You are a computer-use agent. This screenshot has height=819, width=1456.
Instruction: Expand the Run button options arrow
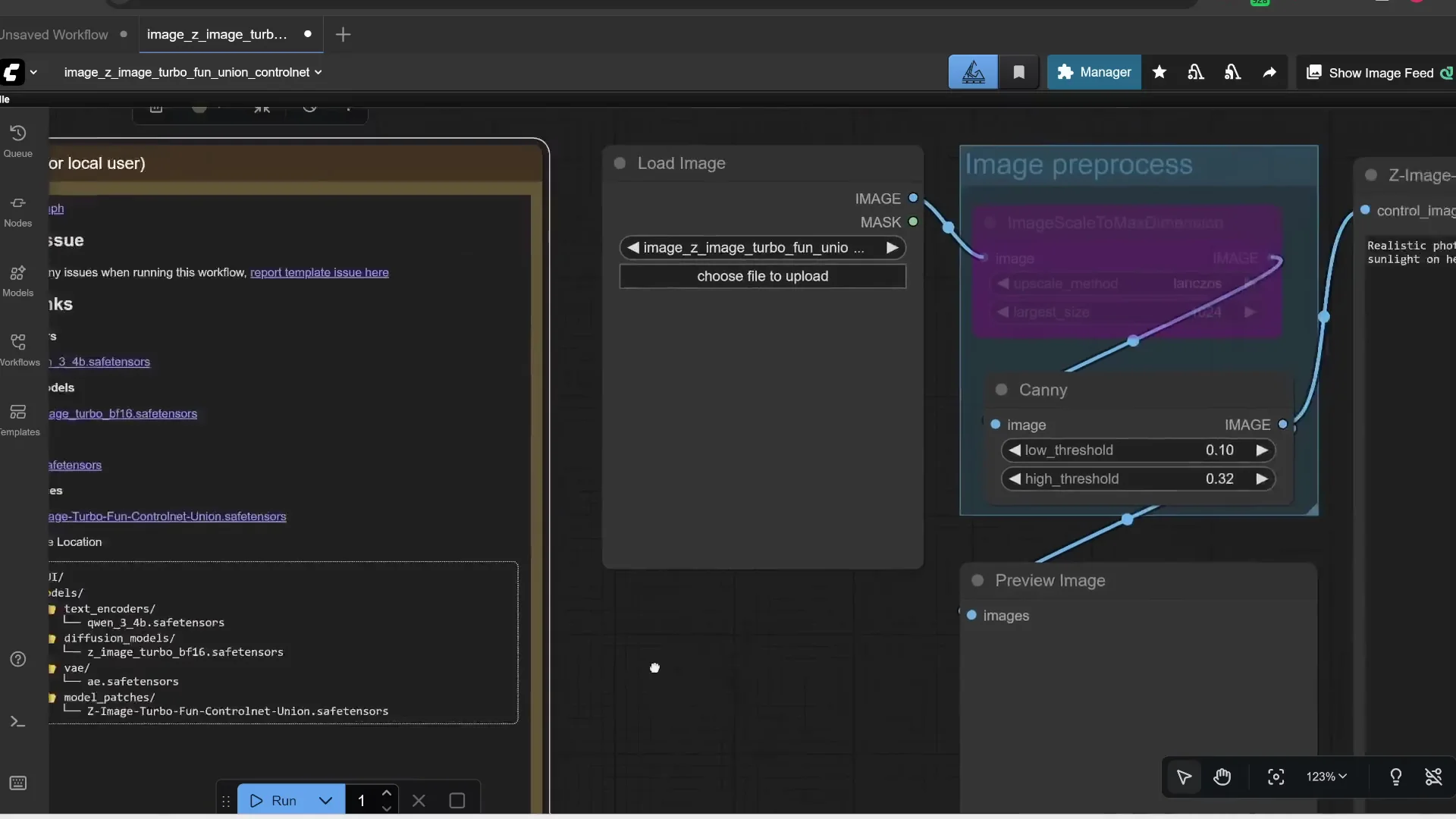pyautogui.click(x=326, y=800)
